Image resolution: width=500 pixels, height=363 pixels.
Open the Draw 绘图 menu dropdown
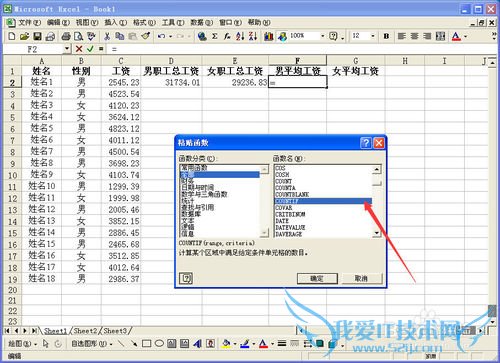pos(23,343)
